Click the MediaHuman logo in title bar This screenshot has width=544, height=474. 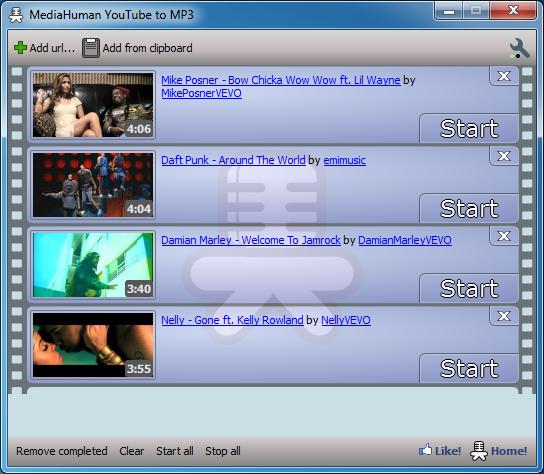point(16,15)
